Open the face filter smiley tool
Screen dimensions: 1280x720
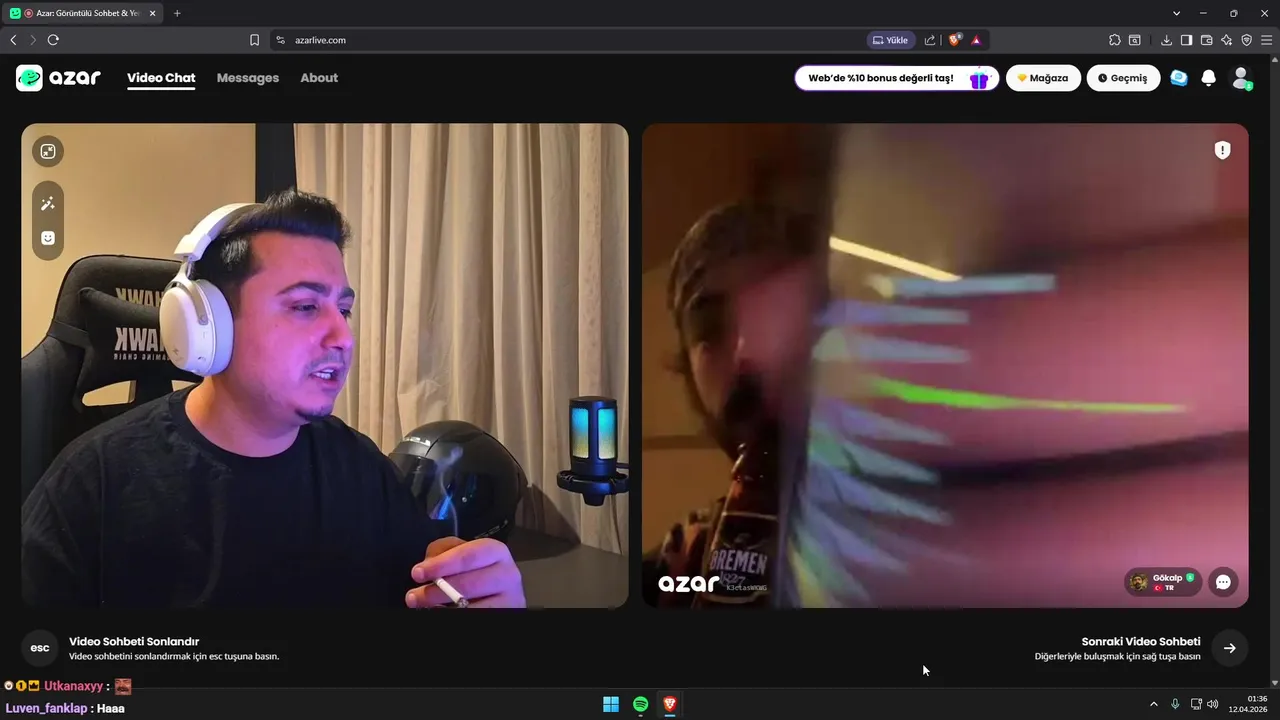[48, 238]
